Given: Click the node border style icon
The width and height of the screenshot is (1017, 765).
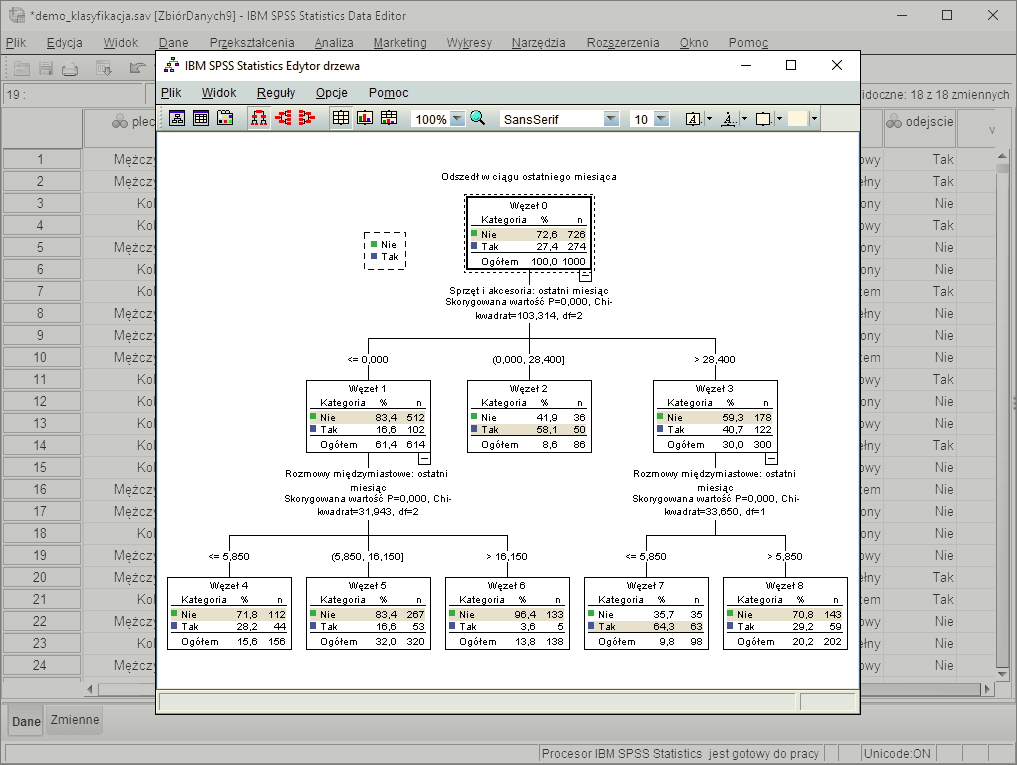Looking at the screenshot, I should 763,119.
